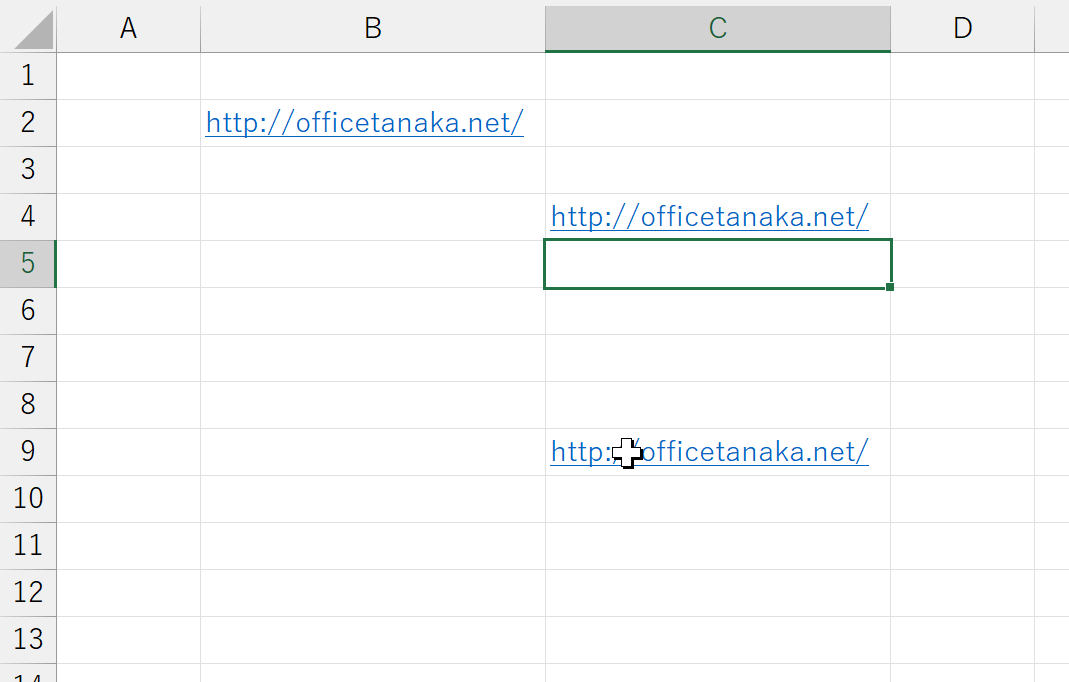Screen dimensions: 1069x682
Task: Open the hyperlink in cell B2
Action: (x=364, y=123)
